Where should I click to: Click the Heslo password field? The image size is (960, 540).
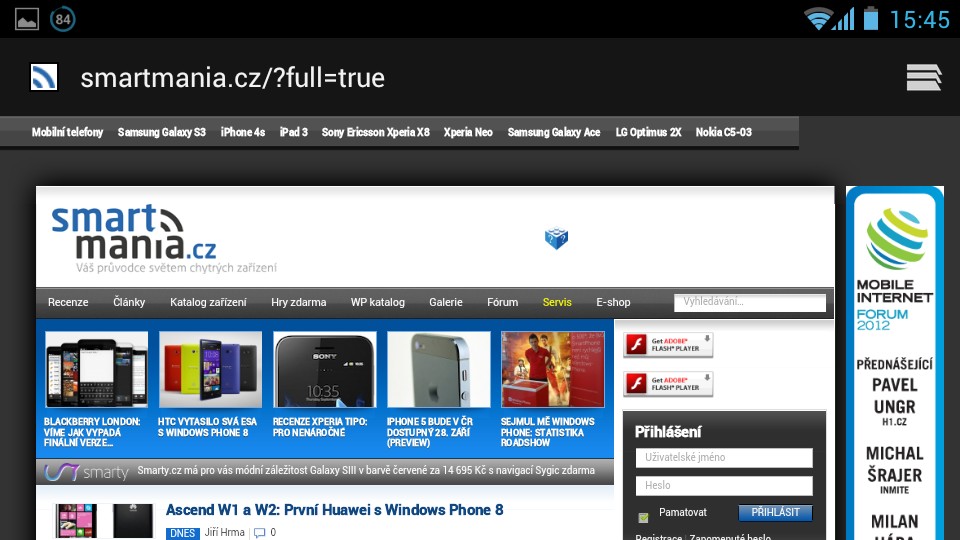point(724,486)
